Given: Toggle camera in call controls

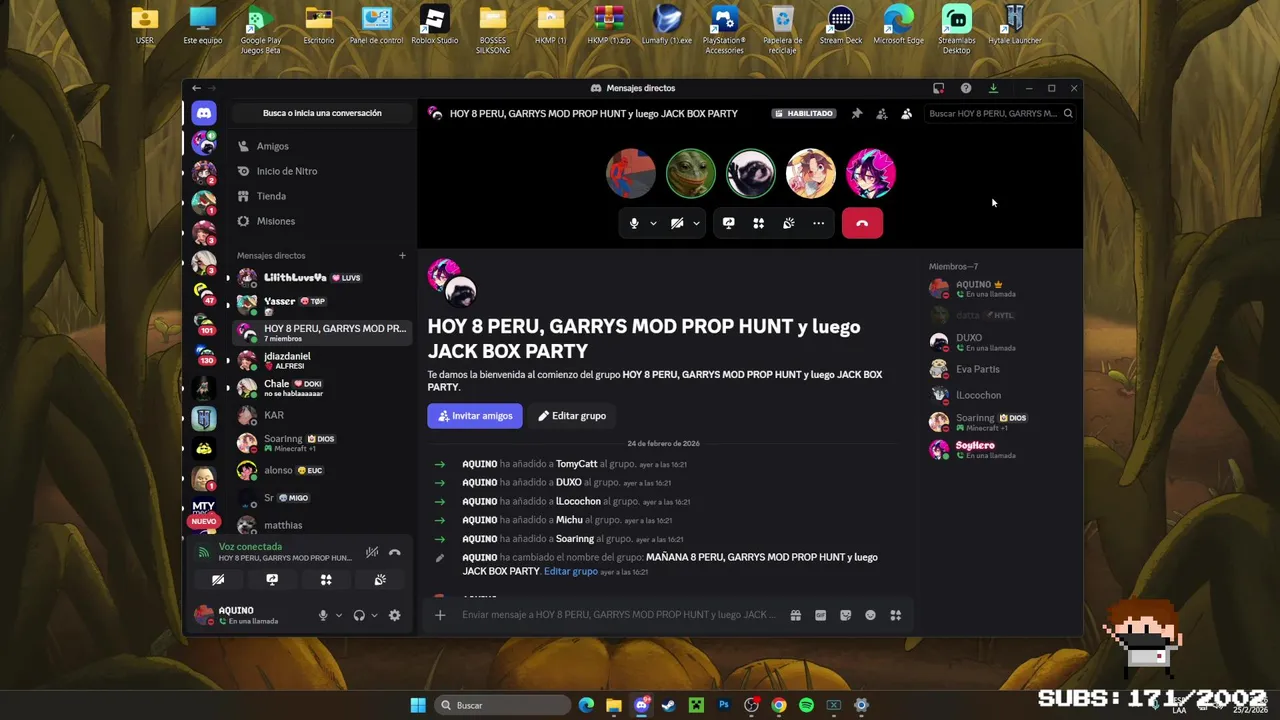Looking at the screenshot, I should (x=677, y=223).
